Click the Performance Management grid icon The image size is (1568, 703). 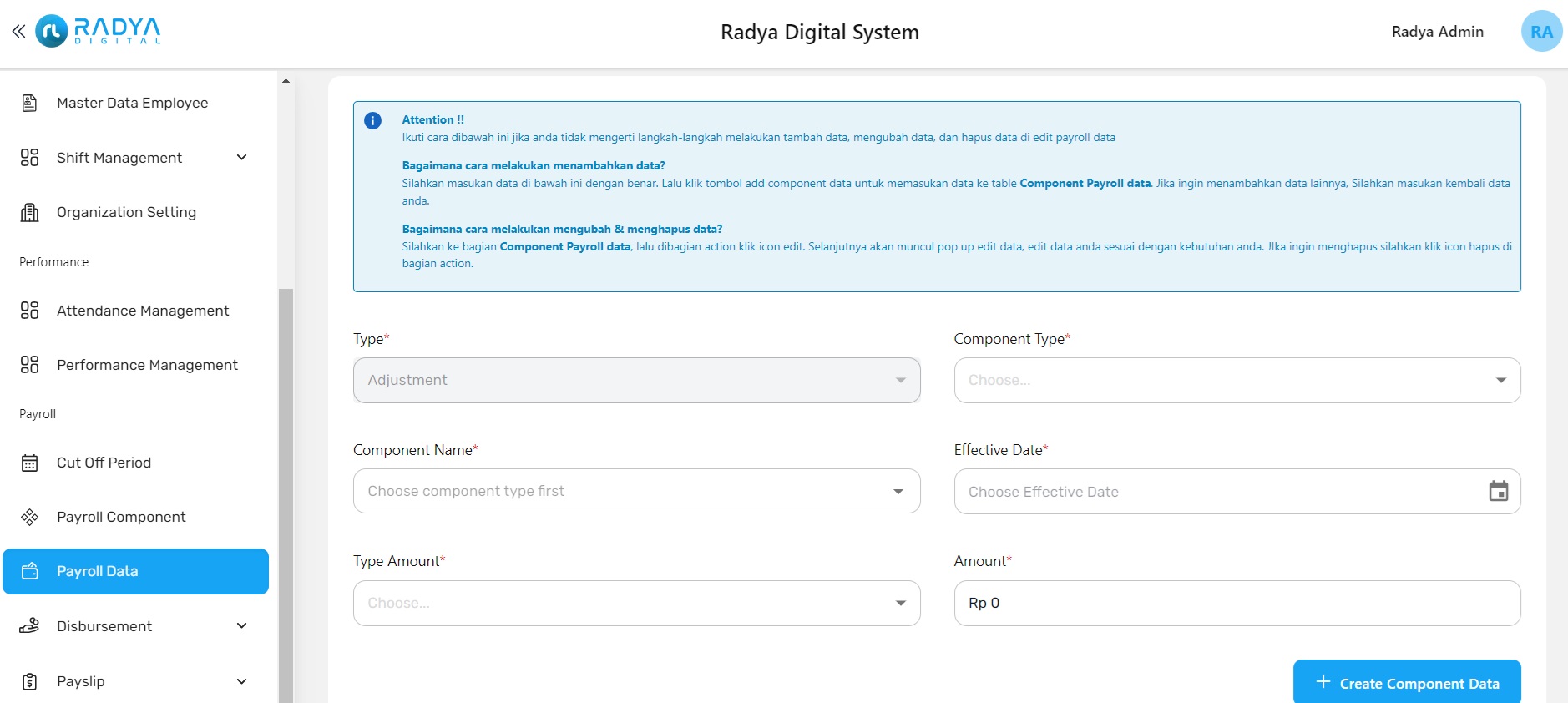[29, 365]
